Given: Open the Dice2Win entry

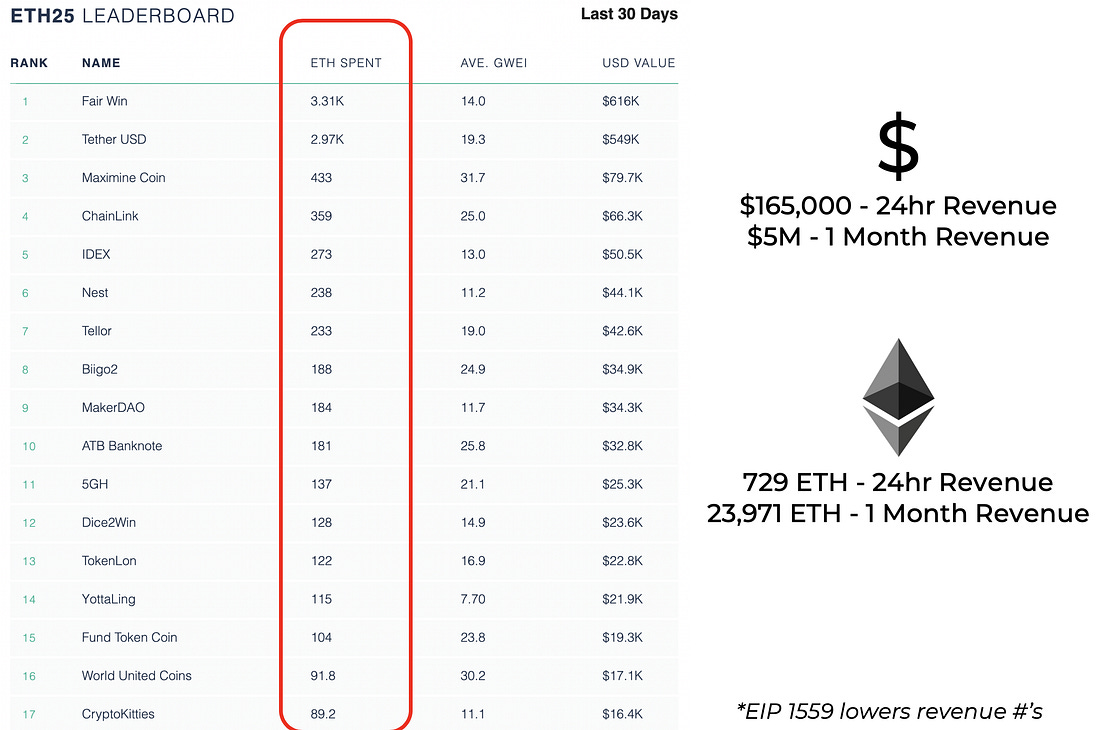Looking at the screenshot, I should (109, 522).
